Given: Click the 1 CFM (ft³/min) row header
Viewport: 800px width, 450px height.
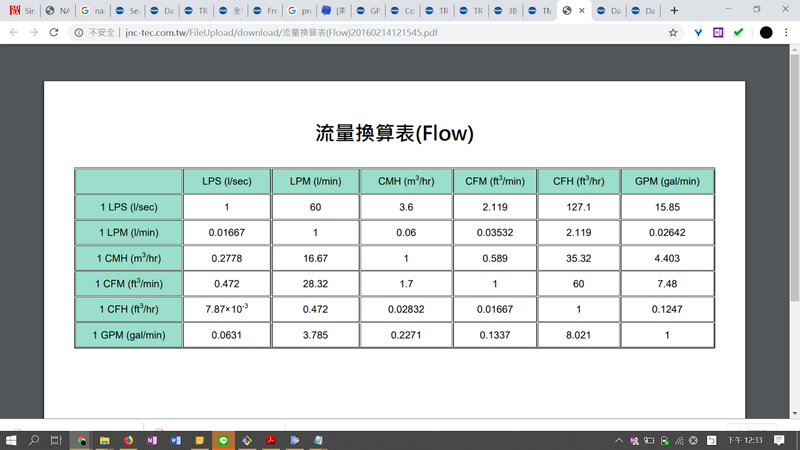Looking at the screenshot, I should coord(129,284).
